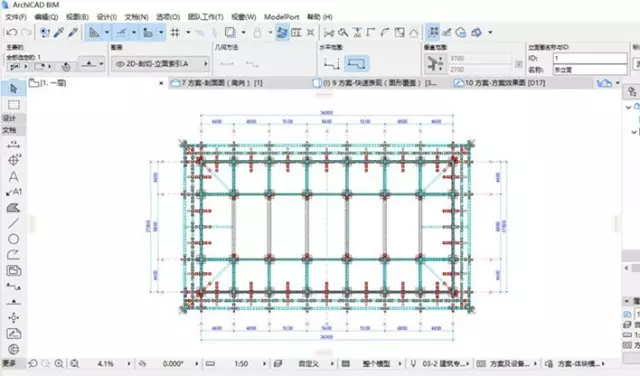Click the find and select icon before the eyedropper
Image resolution: width=640 pixels, height=376 pixels.
45,33
